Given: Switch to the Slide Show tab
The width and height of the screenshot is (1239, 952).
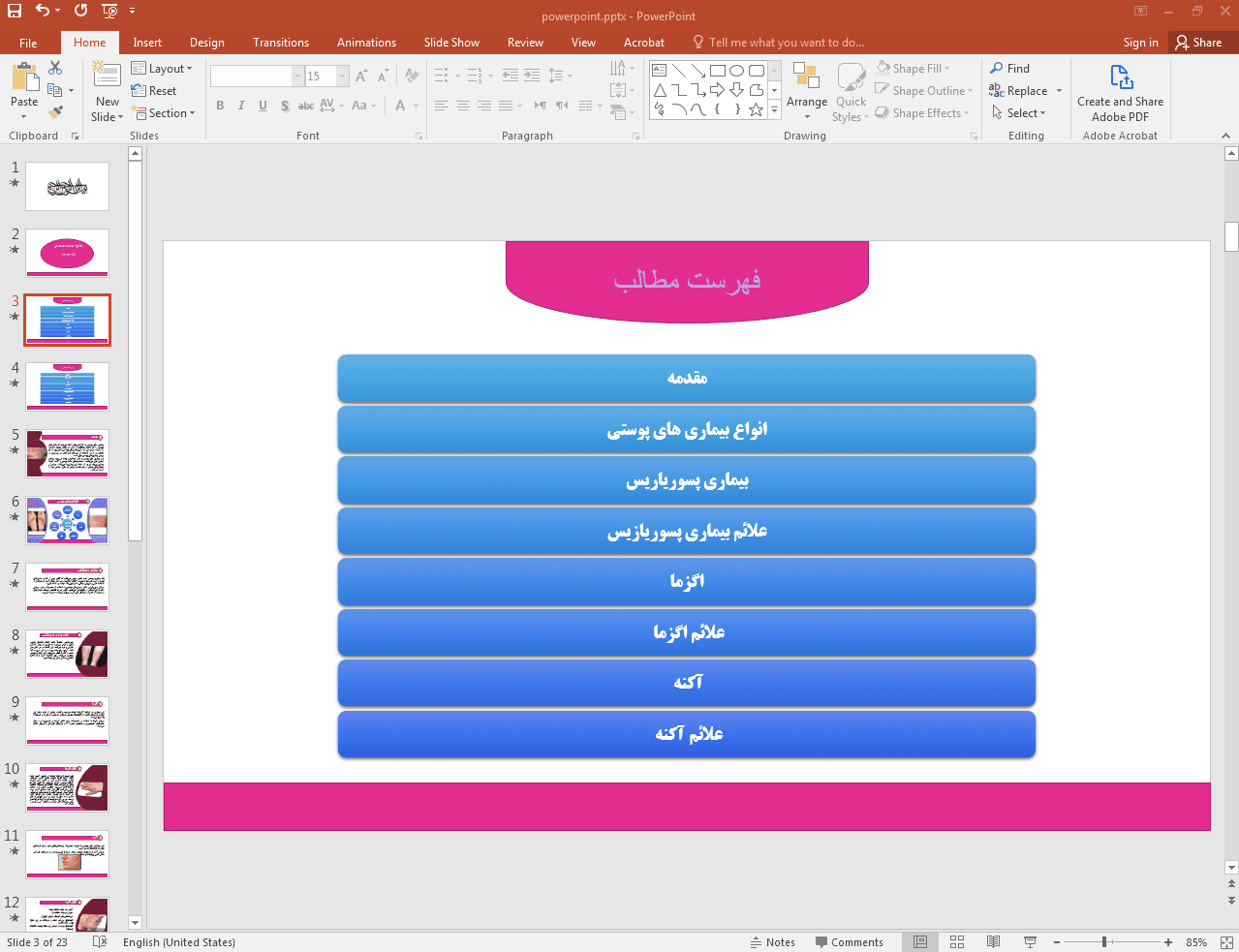Looking at the screenshot, I should [451, 43].
